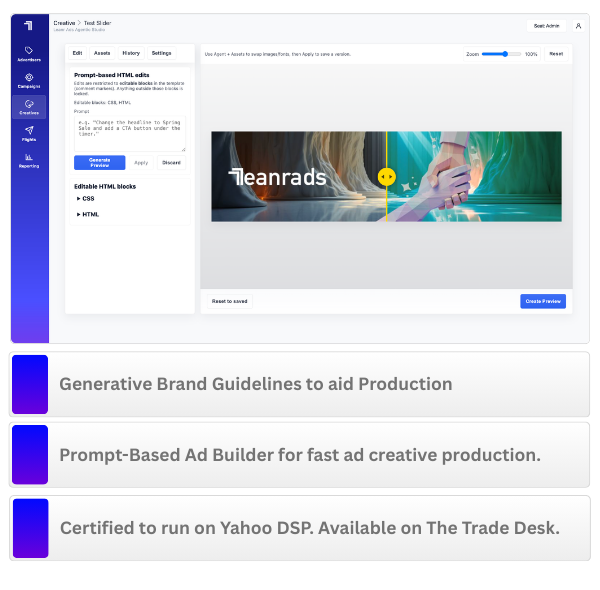Click the Discard button

(x=171, y=162)
